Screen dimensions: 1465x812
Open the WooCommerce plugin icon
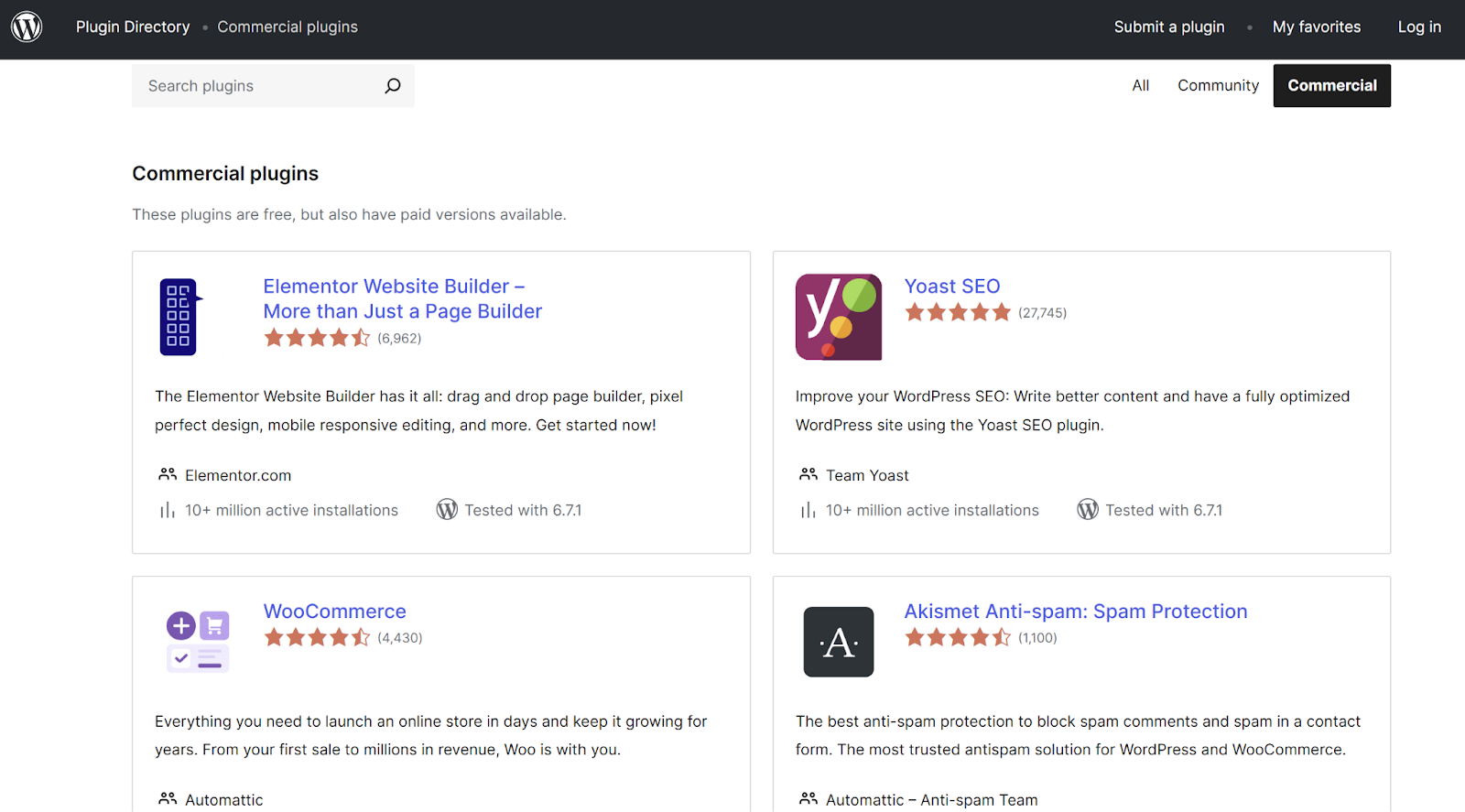click(198, 641)
